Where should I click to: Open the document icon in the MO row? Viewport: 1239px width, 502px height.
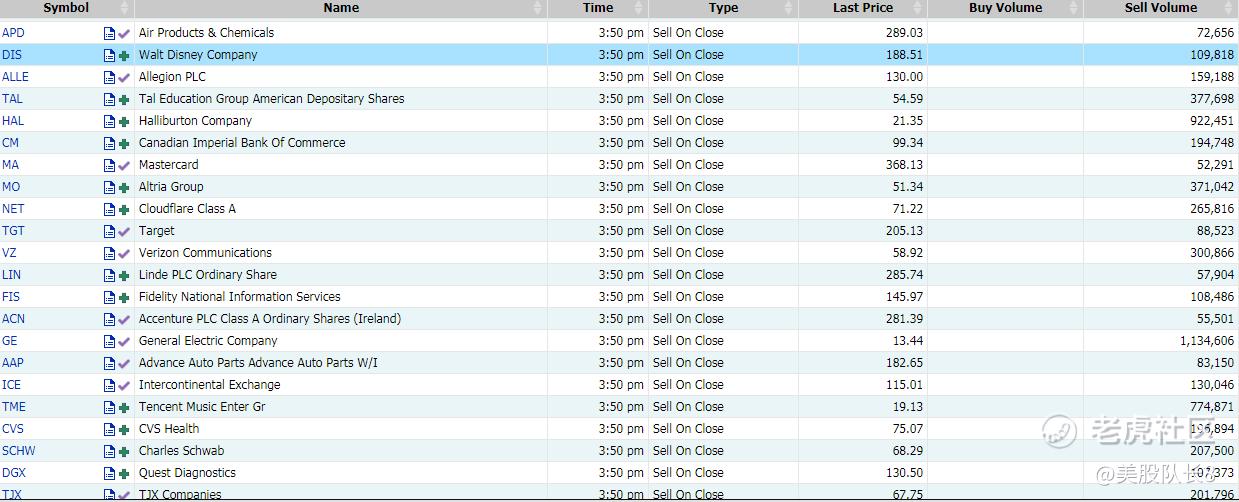coord(109,187)
